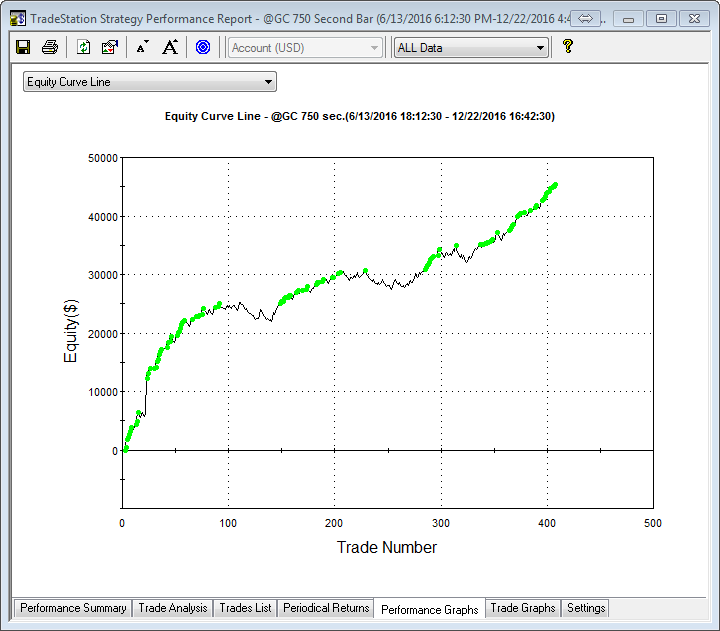Screen dimensions: 720x631
Task: Select the Periodical Returns tab
Action: (x=326, y=608)
